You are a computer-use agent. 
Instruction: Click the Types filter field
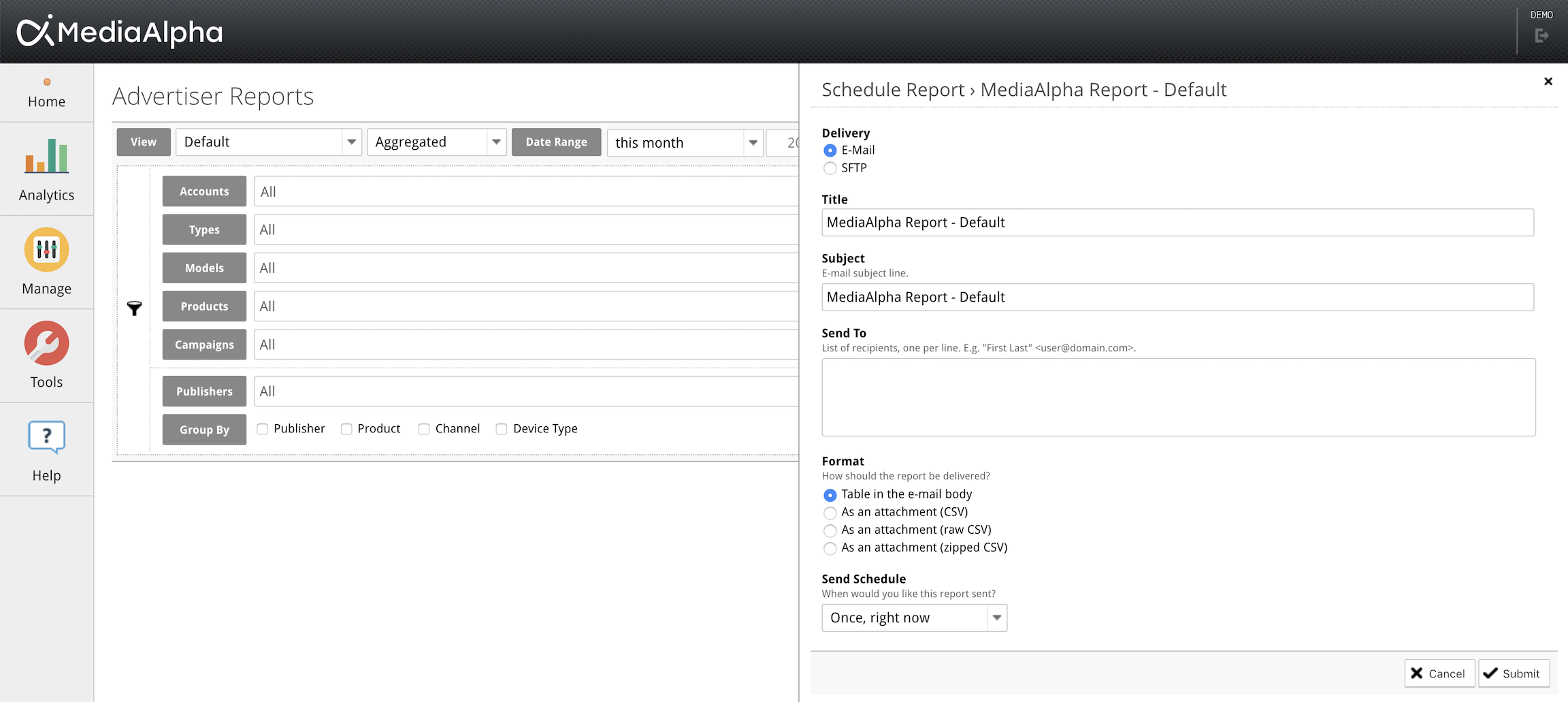tap(526, 229)
